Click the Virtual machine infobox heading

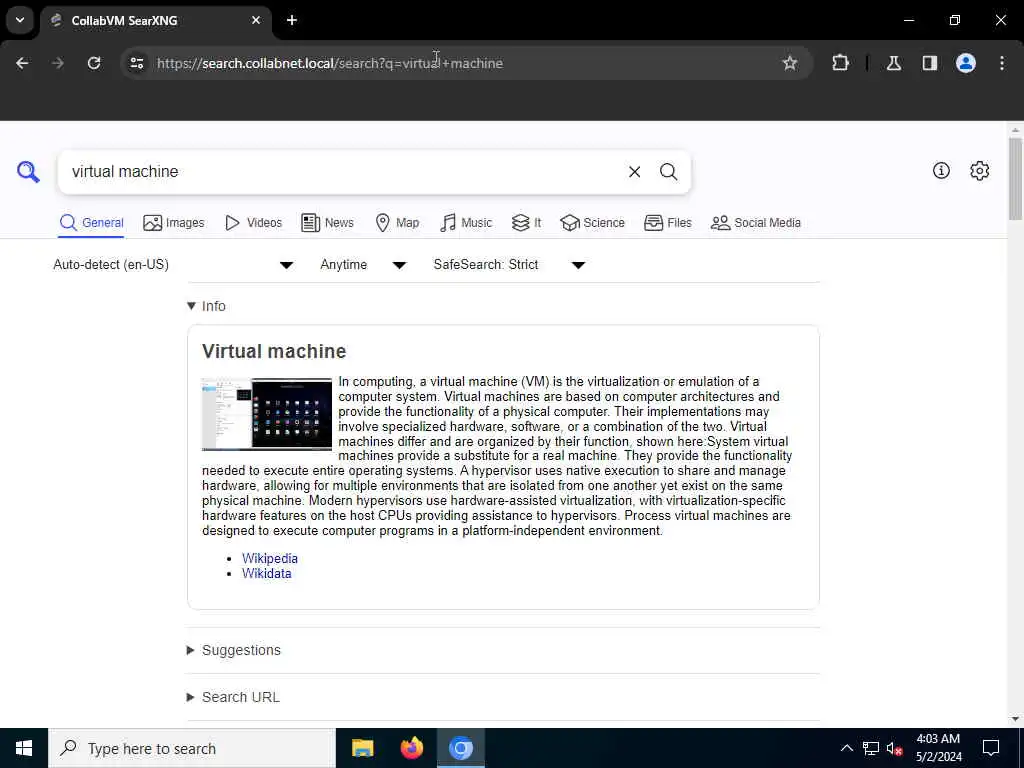tap(274, 351)
